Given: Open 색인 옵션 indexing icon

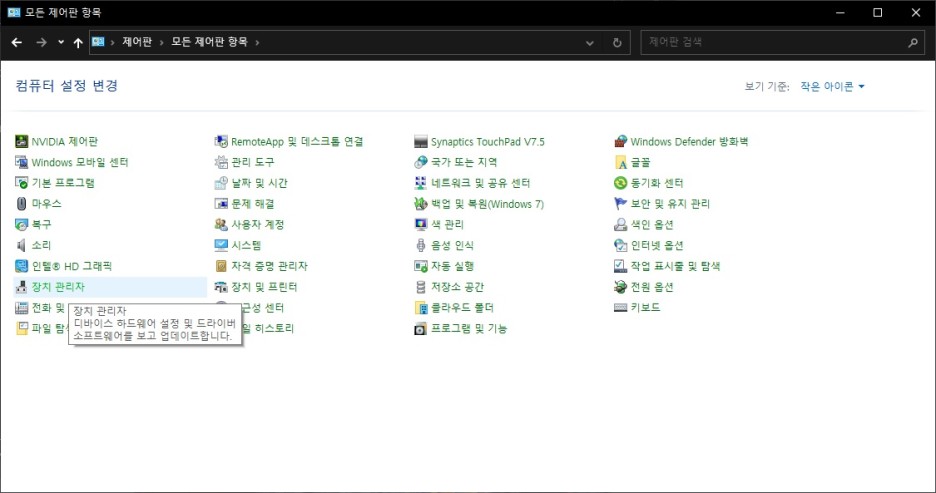Looking at the screenshot, I should coord(620,224).
